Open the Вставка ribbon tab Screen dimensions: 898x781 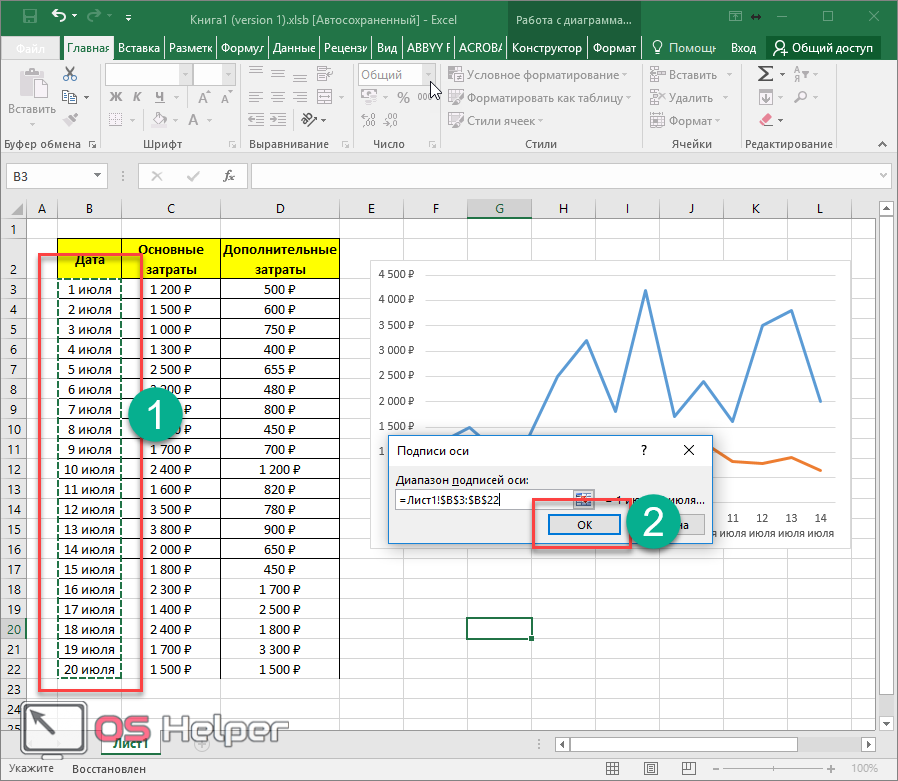coord(139,48)
